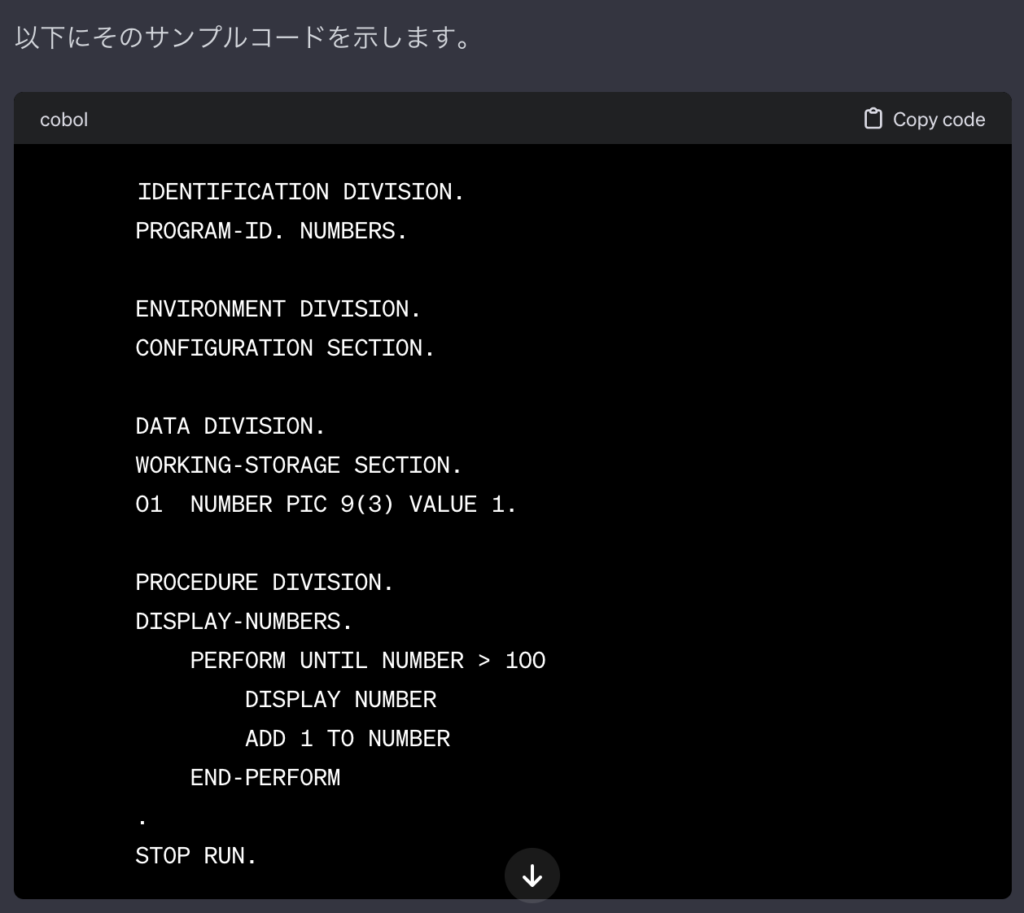Click the Copy code button text
Image resolution: width=1024 pixels, height=913 pixels.
pyautogui.click(x=938, y=119)
